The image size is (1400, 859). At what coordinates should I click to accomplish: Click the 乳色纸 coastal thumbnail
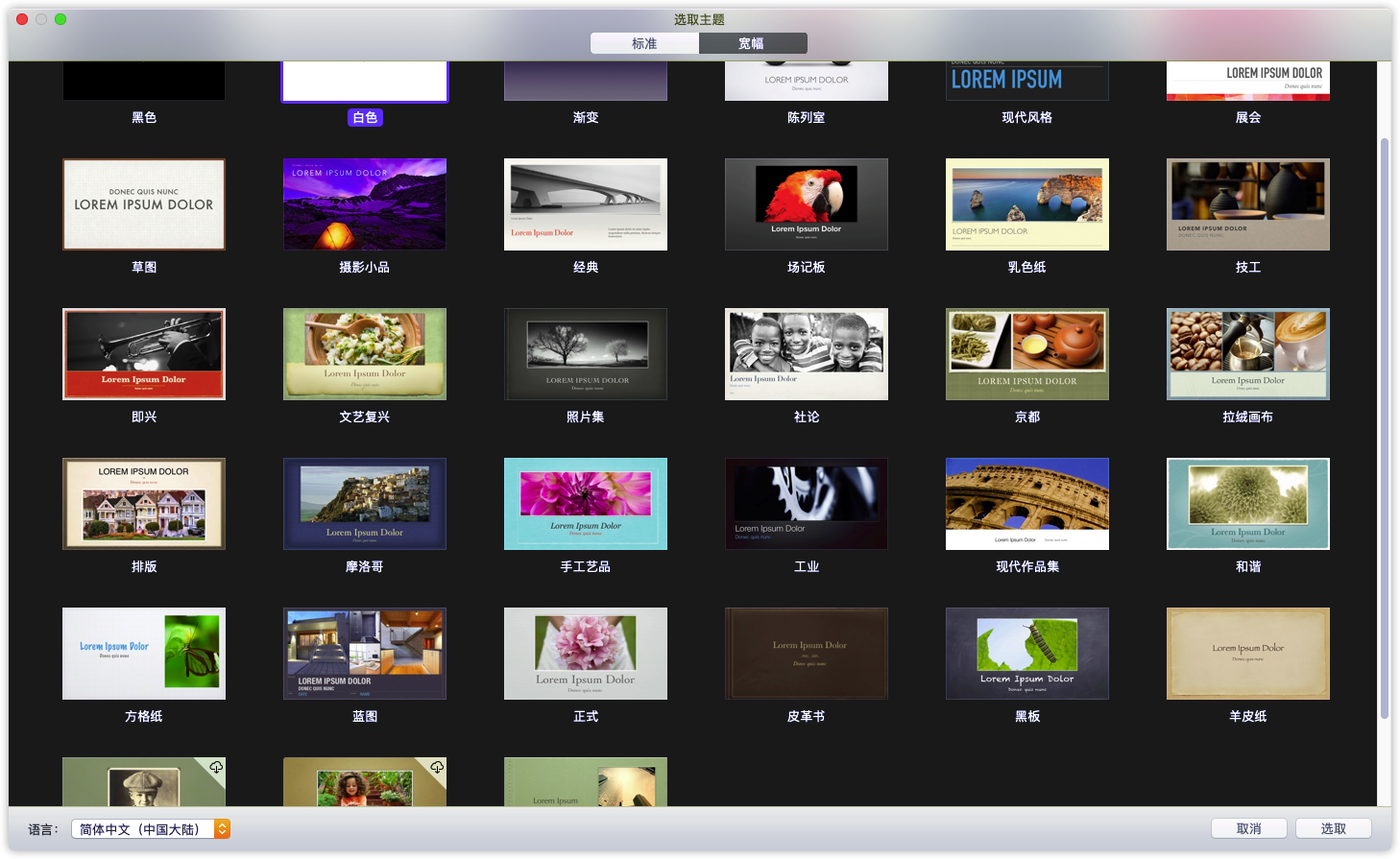point(1027,204)
